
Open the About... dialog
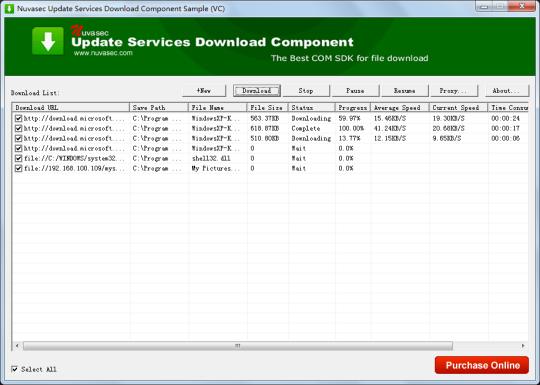[507, 91]
